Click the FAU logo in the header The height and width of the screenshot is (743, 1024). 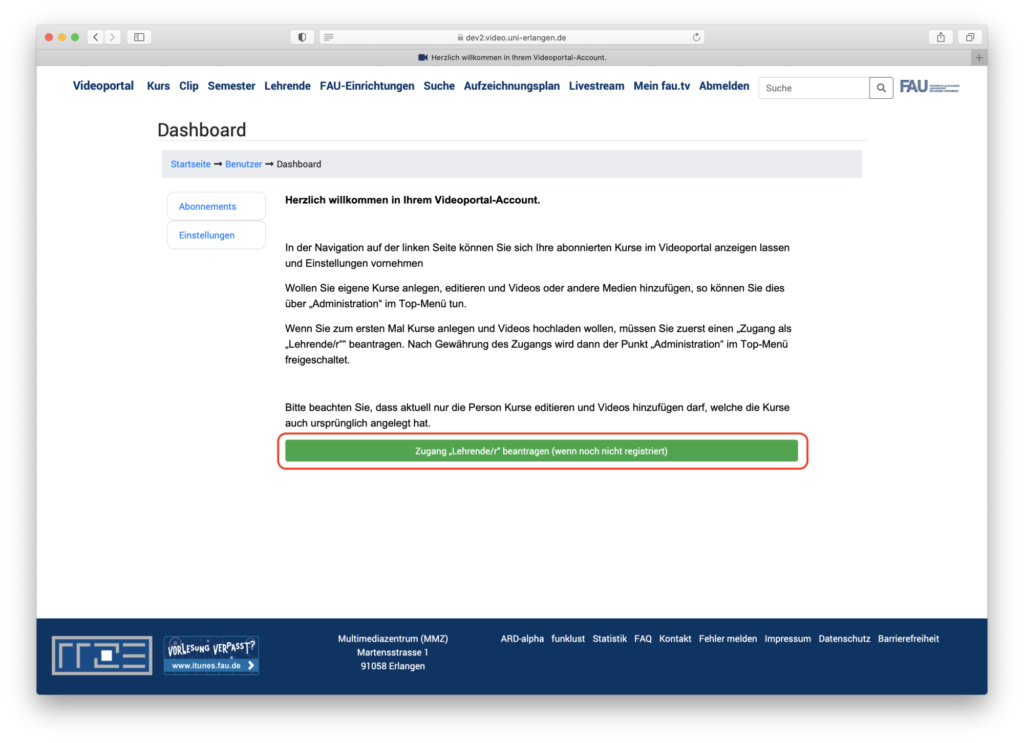pyautogui.click(x=929, y=87)
